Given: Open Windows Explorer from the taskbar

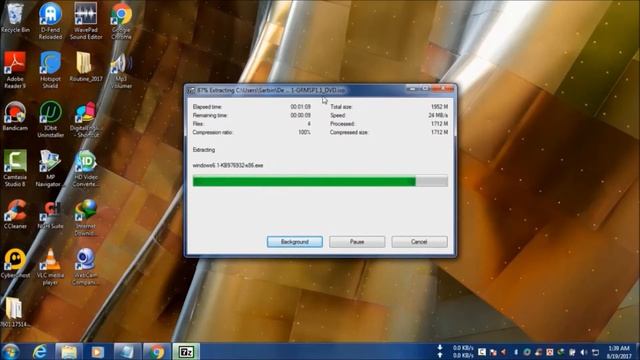Looking at the screenshot, I should coord(69,351).
